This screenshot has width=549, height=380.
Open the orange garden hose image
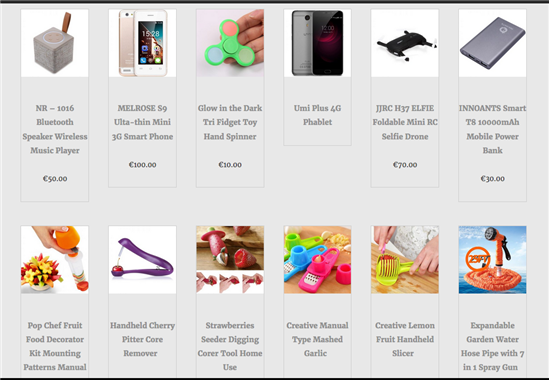492,260
